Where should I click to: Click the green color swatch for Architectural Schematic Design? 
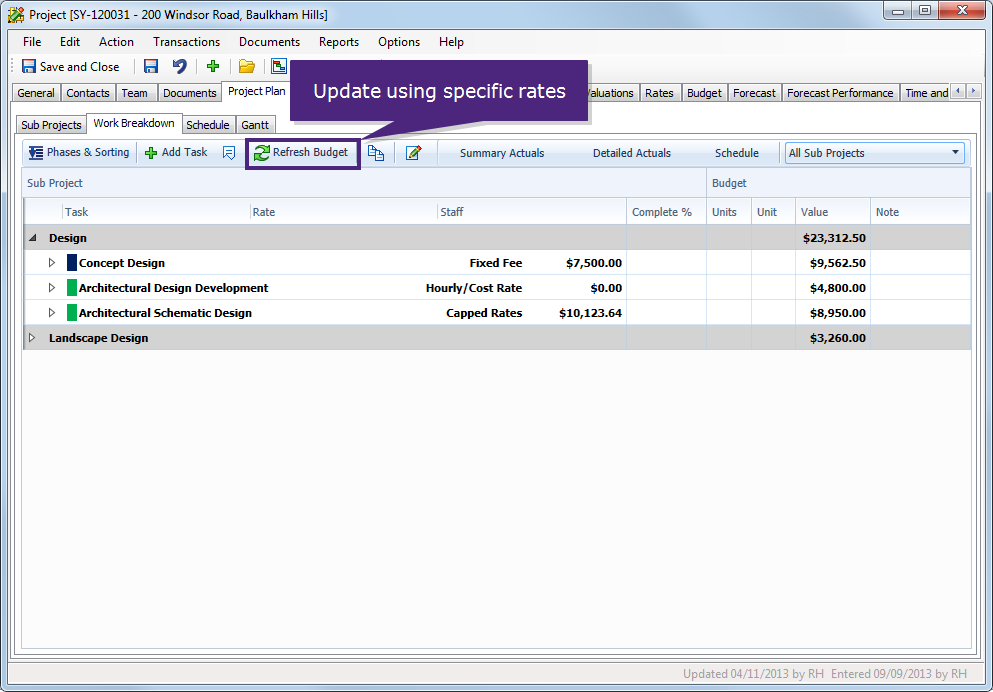point(72,313)
